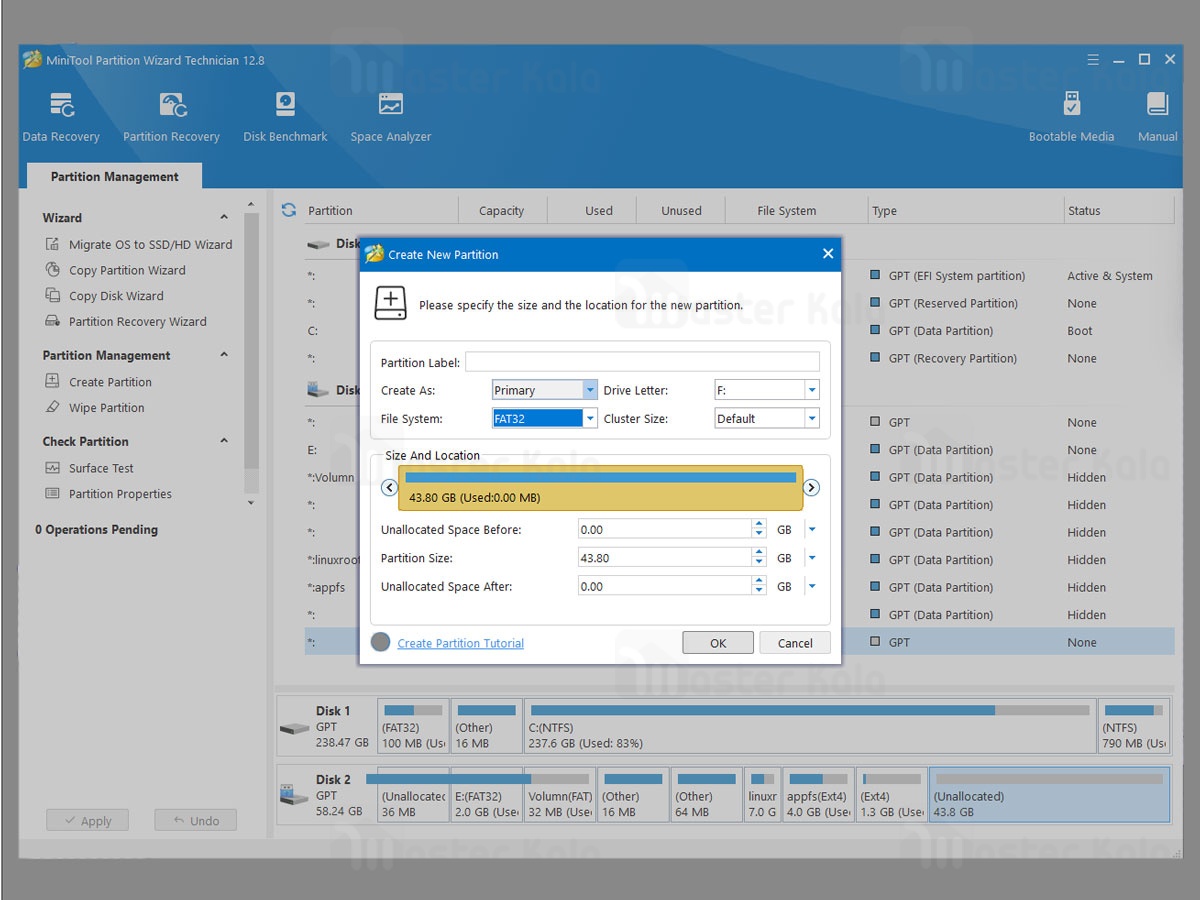Click the Surface Test icon
The image size is (1200, 900).
tap(53, 468)
